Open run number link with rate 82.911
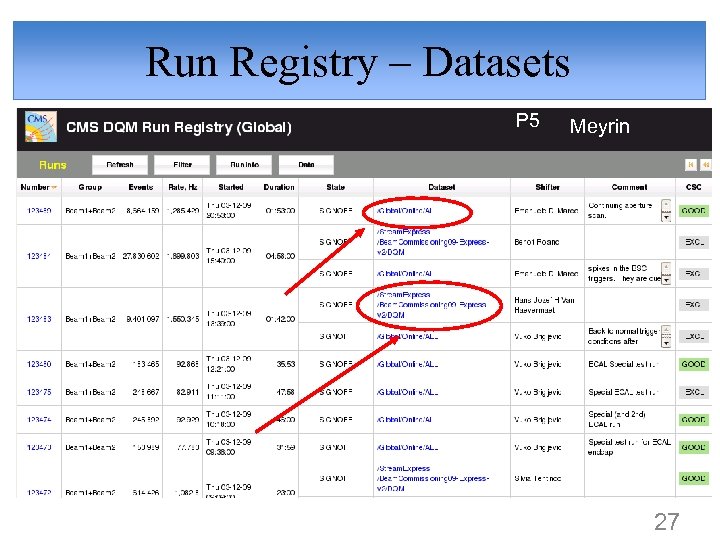Image resolution: width=720 pixels, height=540 pixels. 39,392
